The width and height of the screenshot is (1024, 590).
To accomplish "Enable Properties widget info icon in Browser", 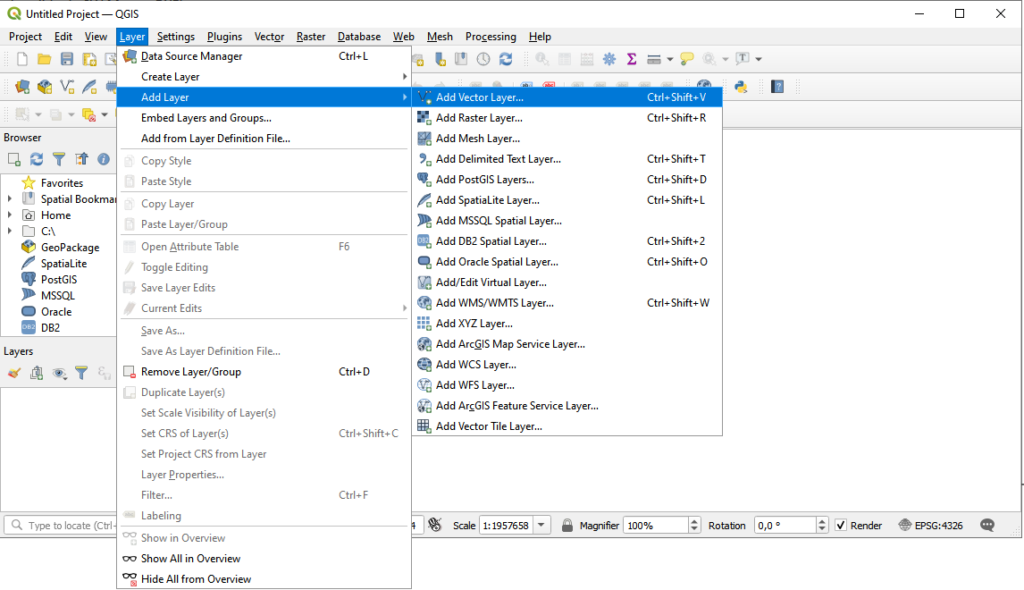I will click(x=103, y=159).
